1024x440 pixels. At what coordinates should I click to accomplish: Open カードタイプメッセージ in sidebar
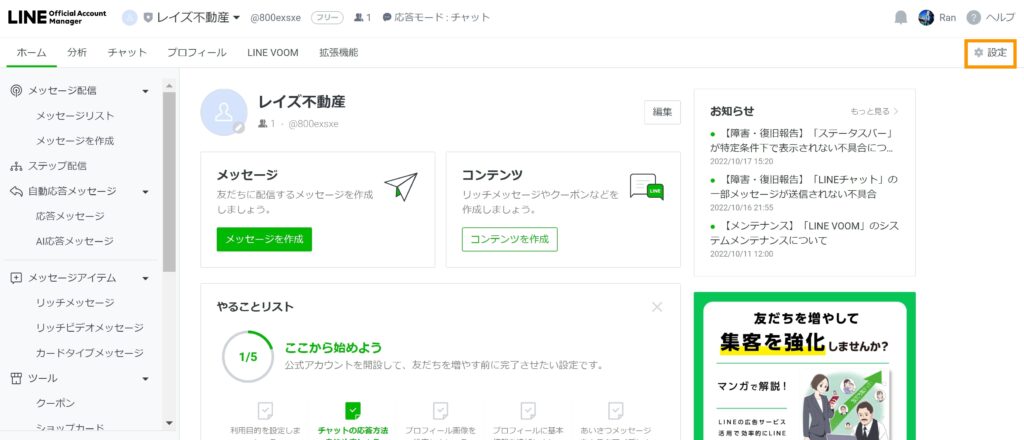click(x=89, y=353)
